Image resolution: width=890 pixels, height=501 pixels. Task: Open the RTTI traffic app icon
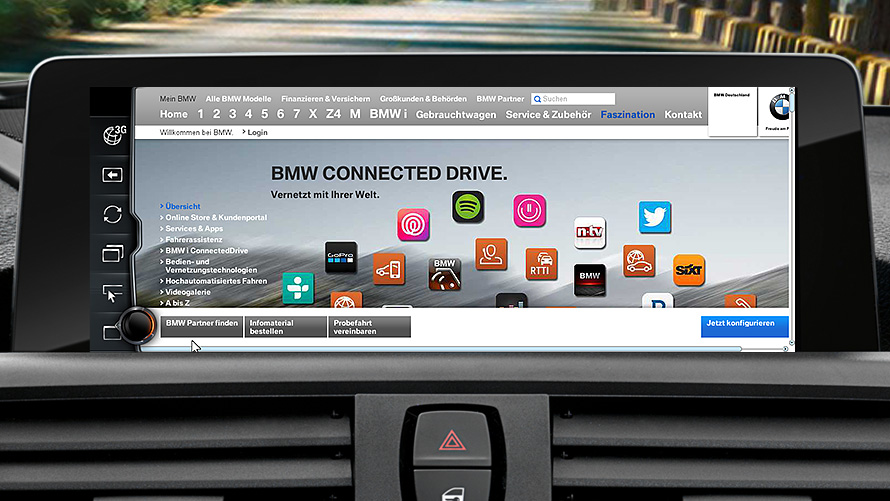click(x=541, y=264)
